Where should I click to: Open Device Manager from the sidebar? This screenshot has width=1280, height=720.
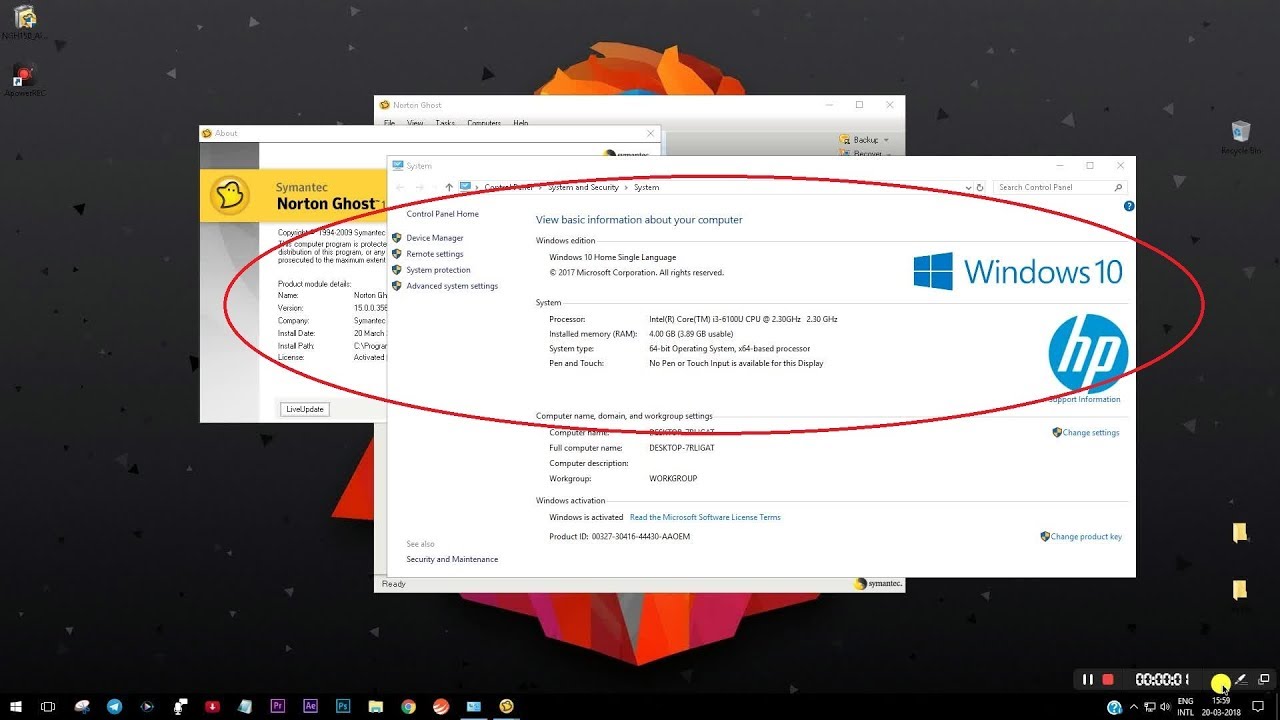[435, 237]
